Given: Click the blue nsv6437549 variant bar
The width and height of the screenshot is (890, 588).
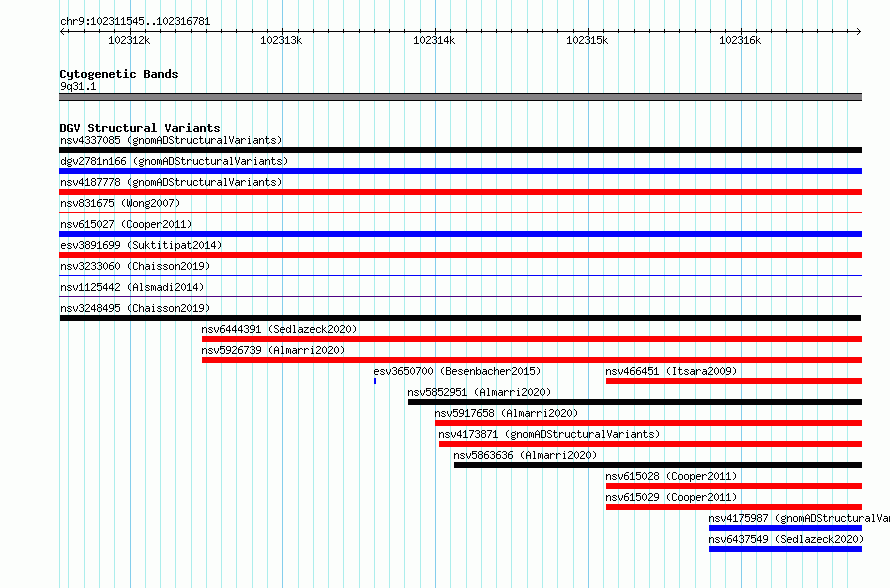Looking at the screenshot, I should (x=786, y=549).
